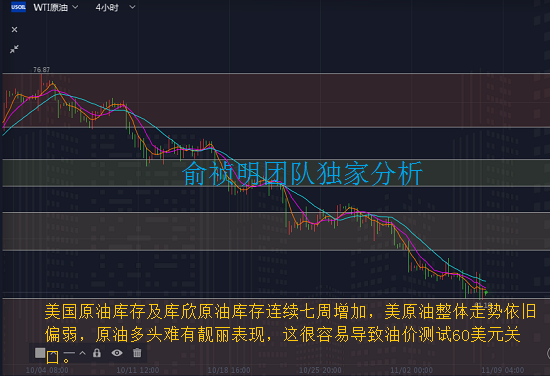Select the 俞祯明团队独家分析 watermark text

coord(302,173)
